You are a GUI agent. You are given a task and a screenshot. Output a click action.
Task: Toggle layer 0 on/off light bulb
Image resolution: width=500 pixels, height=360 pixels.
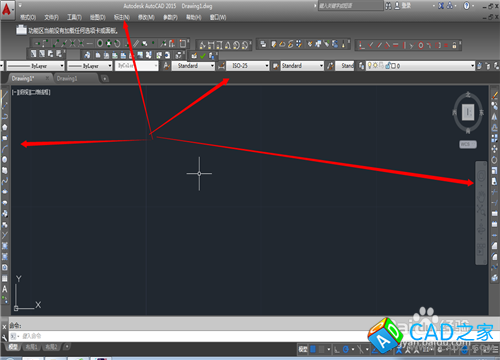pos(369,65)
